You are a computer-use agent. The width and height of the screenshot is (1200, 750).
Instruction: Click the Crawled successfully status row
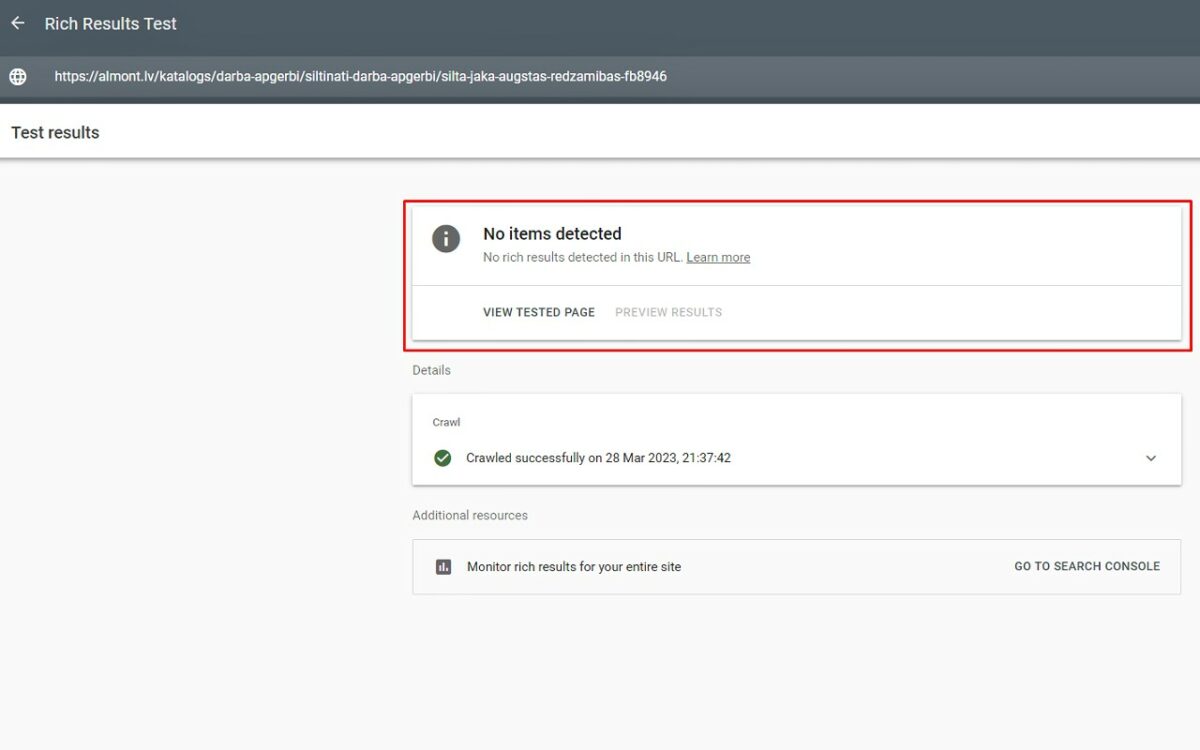point(598,458)
